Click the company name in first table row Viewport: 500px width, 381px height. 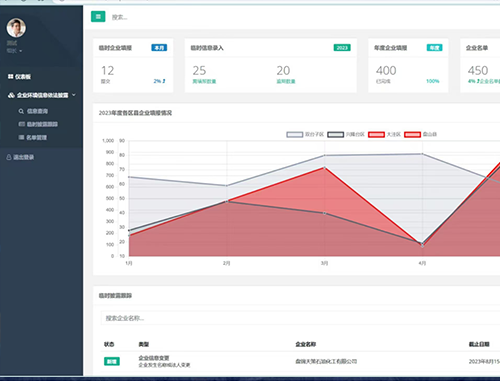point(326,361)
